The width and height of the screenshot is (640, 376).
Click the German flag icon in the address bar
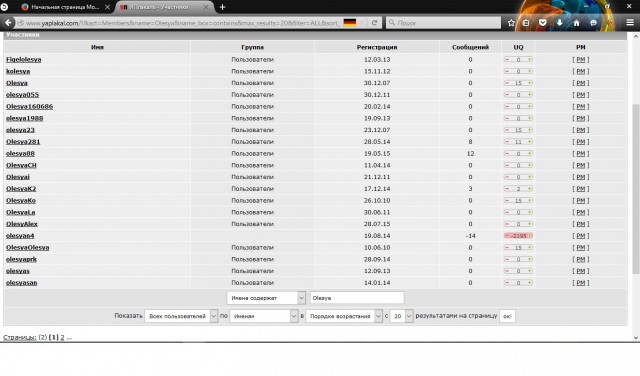[x=350, y=23]
